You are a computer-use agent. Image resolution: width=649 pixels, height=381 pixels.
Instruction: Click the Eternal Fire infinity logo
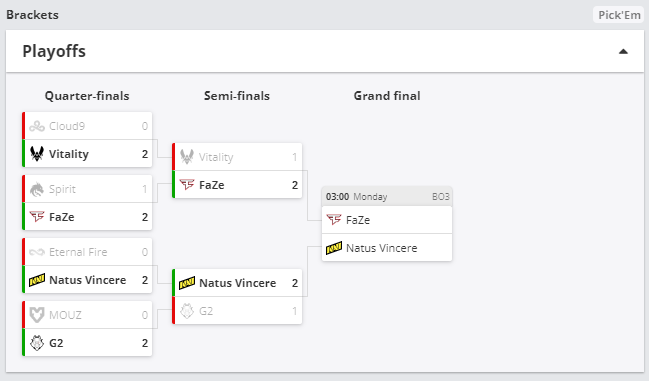(37, 252)
